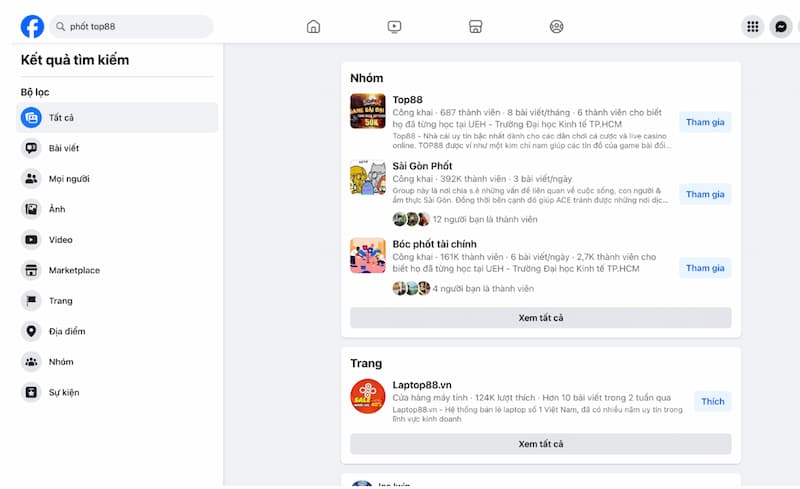Click 'Công khai · 687 thành viên' description line
Screen dimensions: 800x489
point(527,112)
